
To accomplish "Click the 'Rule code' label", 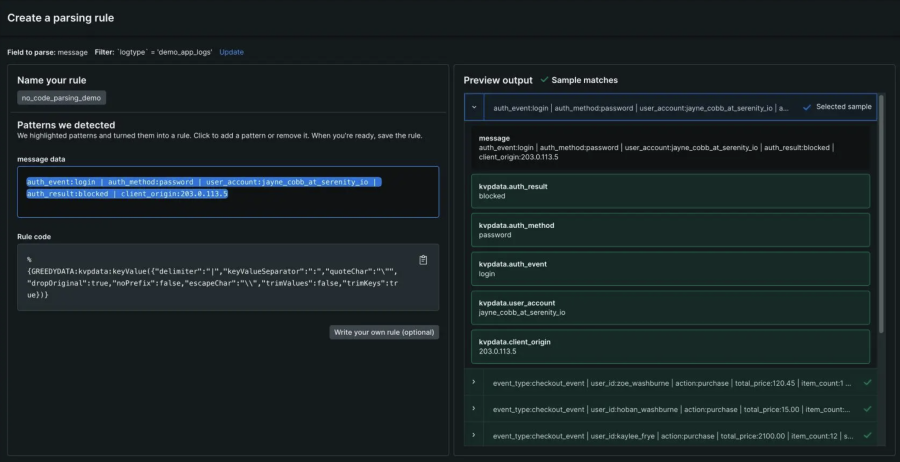I will point(34,236).
